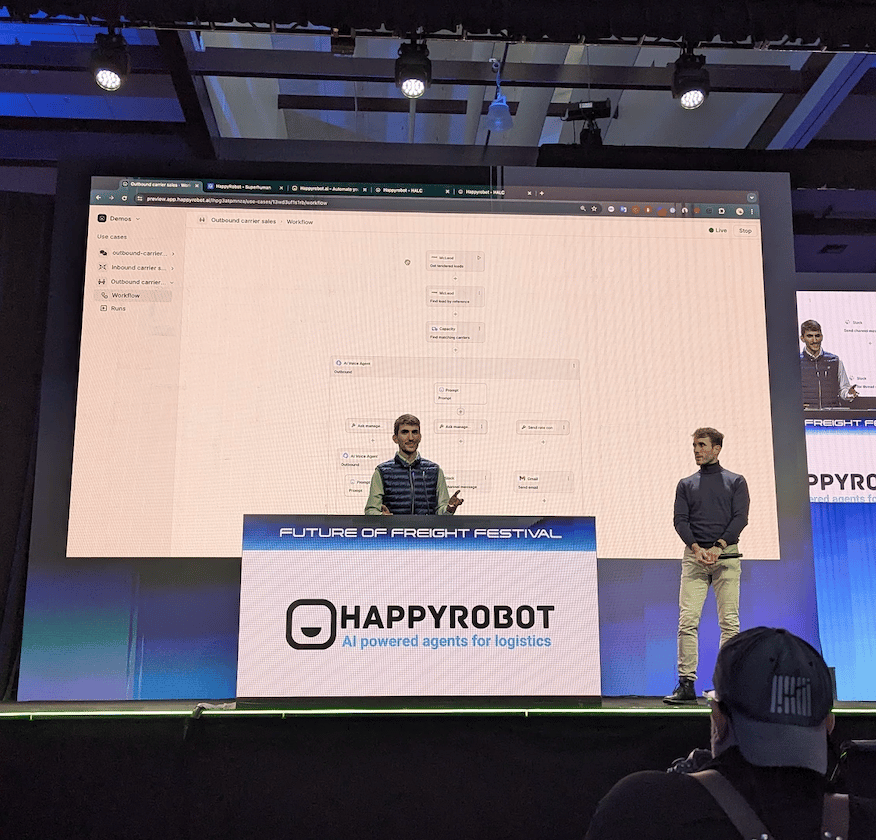Open the middle 'Ask manage...' tool node
The image size is (876, 840).
460,427
